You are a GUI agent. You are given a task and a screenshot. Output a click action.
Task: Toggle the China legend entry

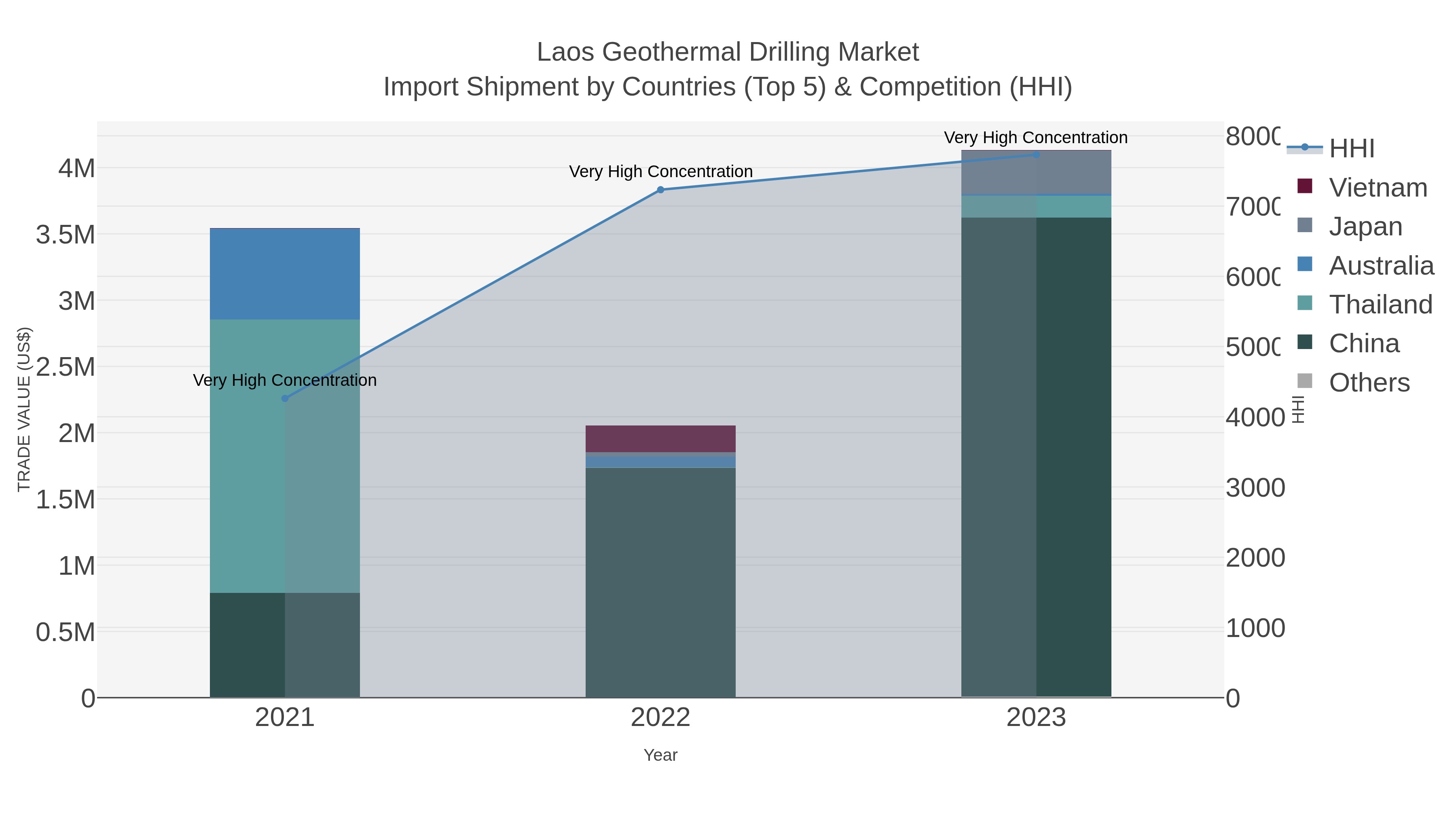click(1348, 343)
